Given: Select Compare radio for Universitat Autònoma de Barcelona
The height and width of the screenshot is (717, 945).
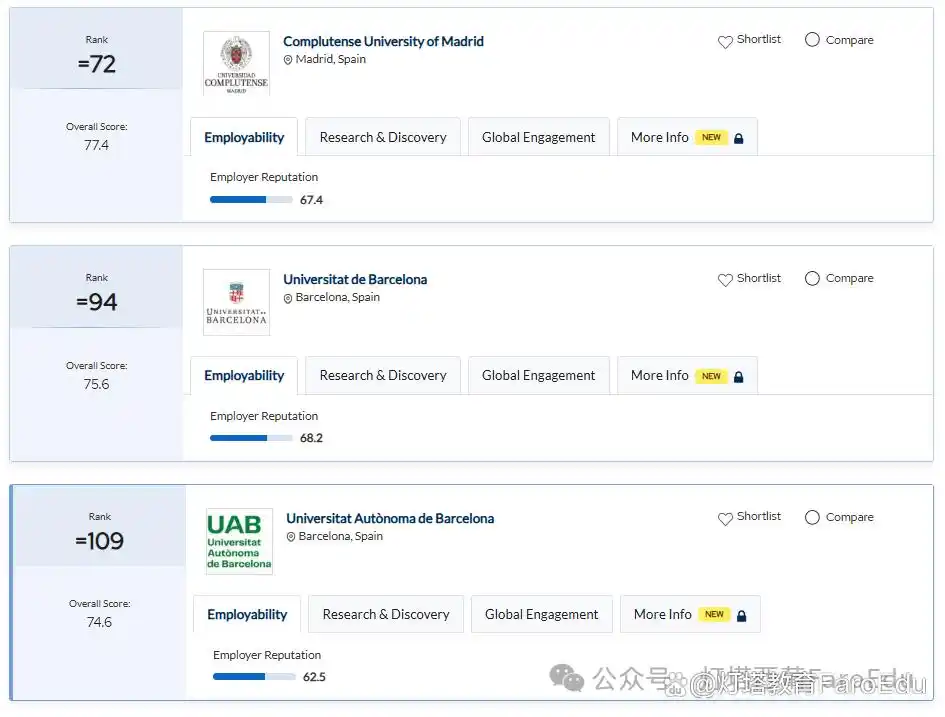Looking at the screenshot, I should (812, 518).
